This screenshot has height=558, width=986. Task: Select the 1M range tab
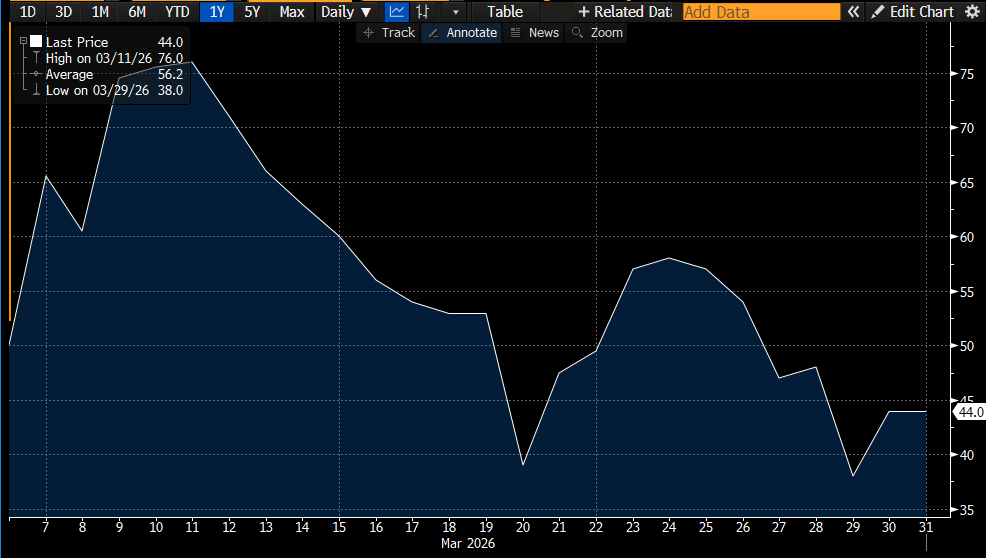pyautogui.click(x=100, y=11)
